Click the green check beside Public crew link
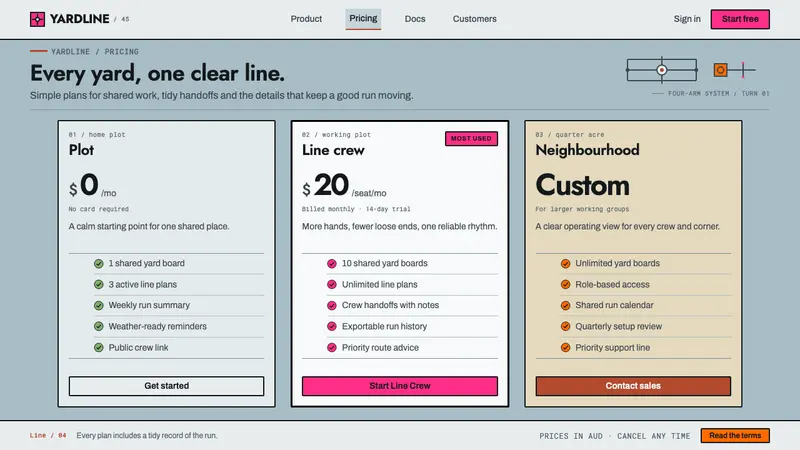800x450 pixels. coord(98,348)
